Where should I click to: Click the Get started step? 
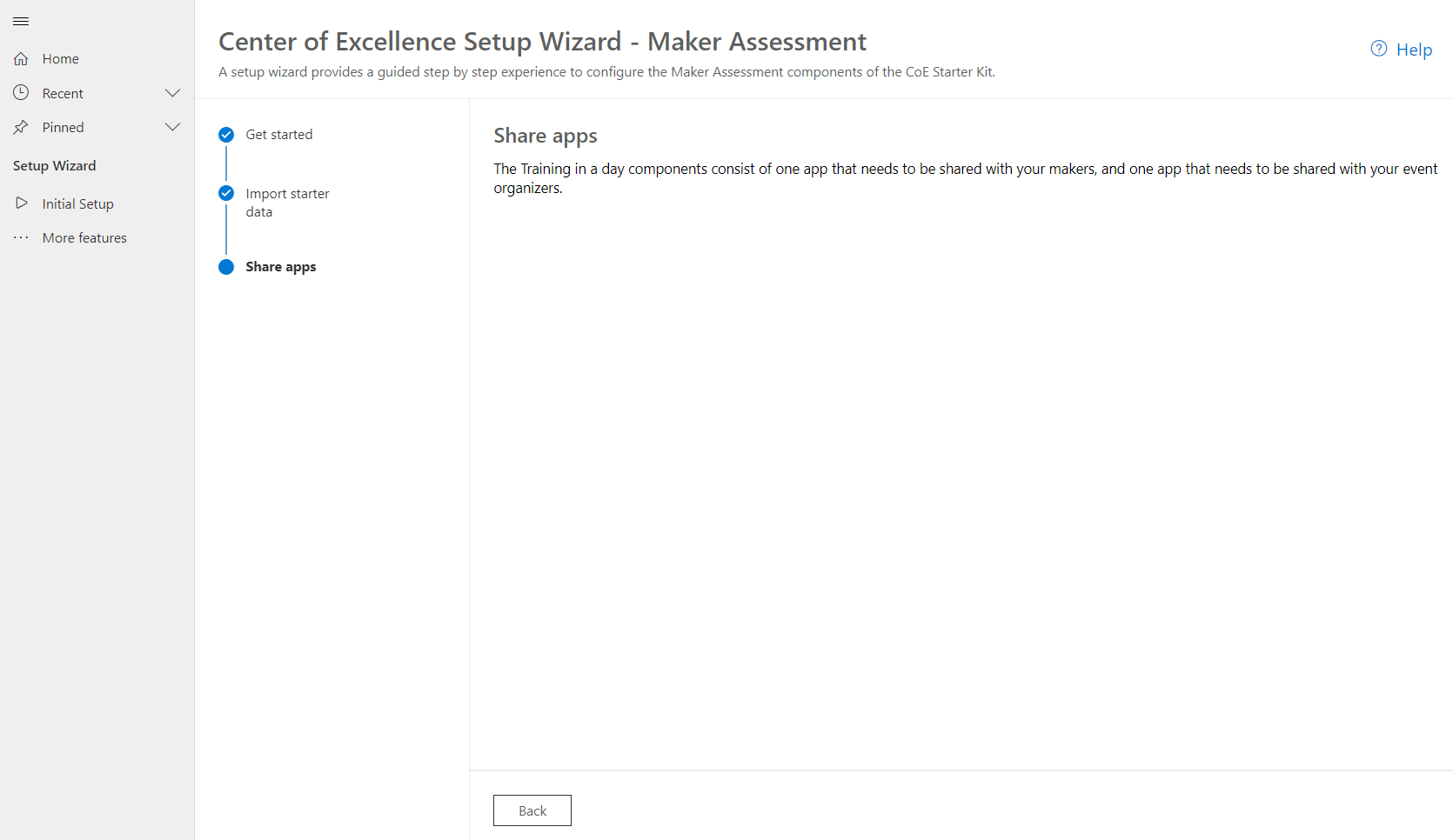click(x=279, y=134)
